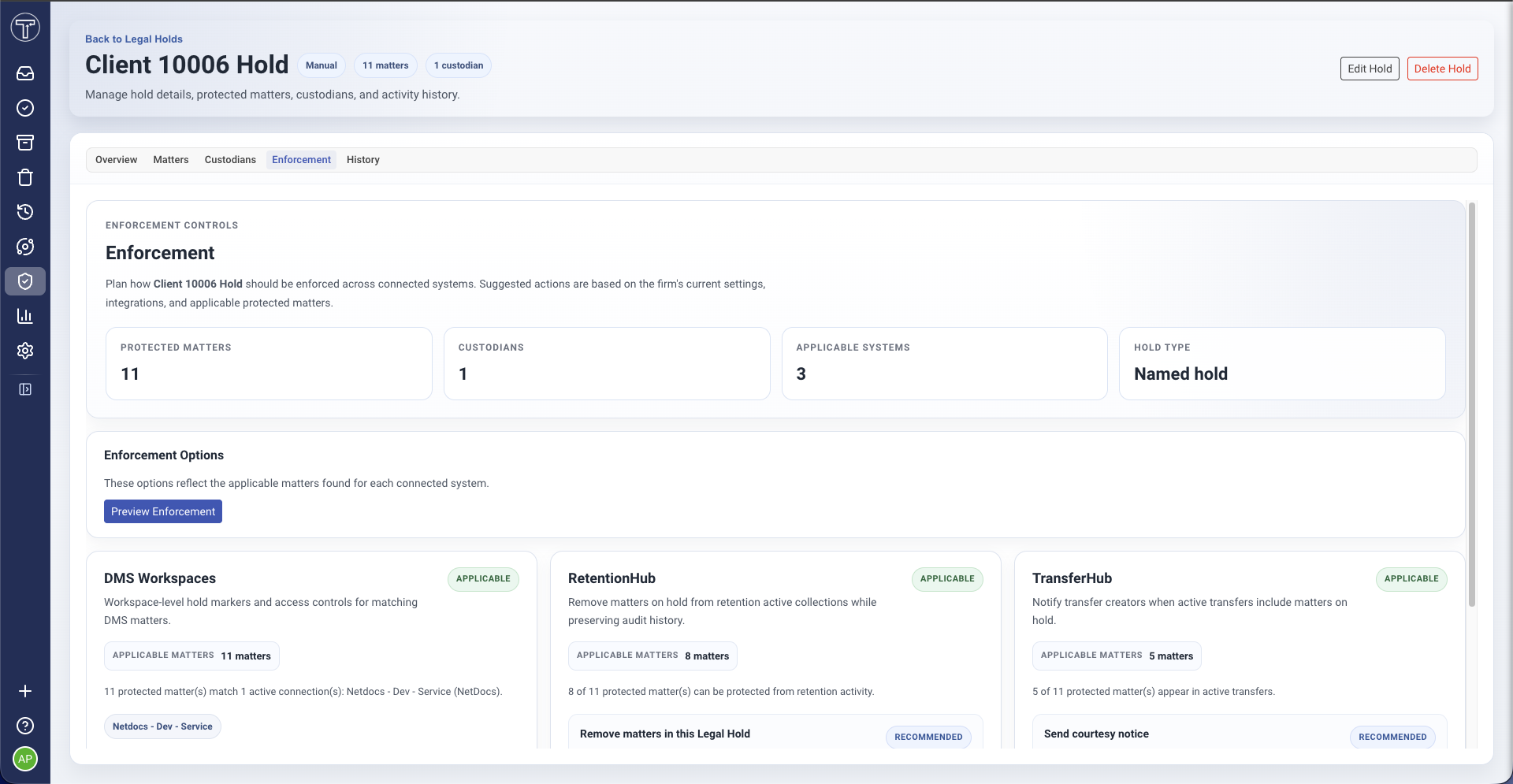
Task: Click DMS Workspaces applicable matters 11 matters
Action: click(191, 656)
